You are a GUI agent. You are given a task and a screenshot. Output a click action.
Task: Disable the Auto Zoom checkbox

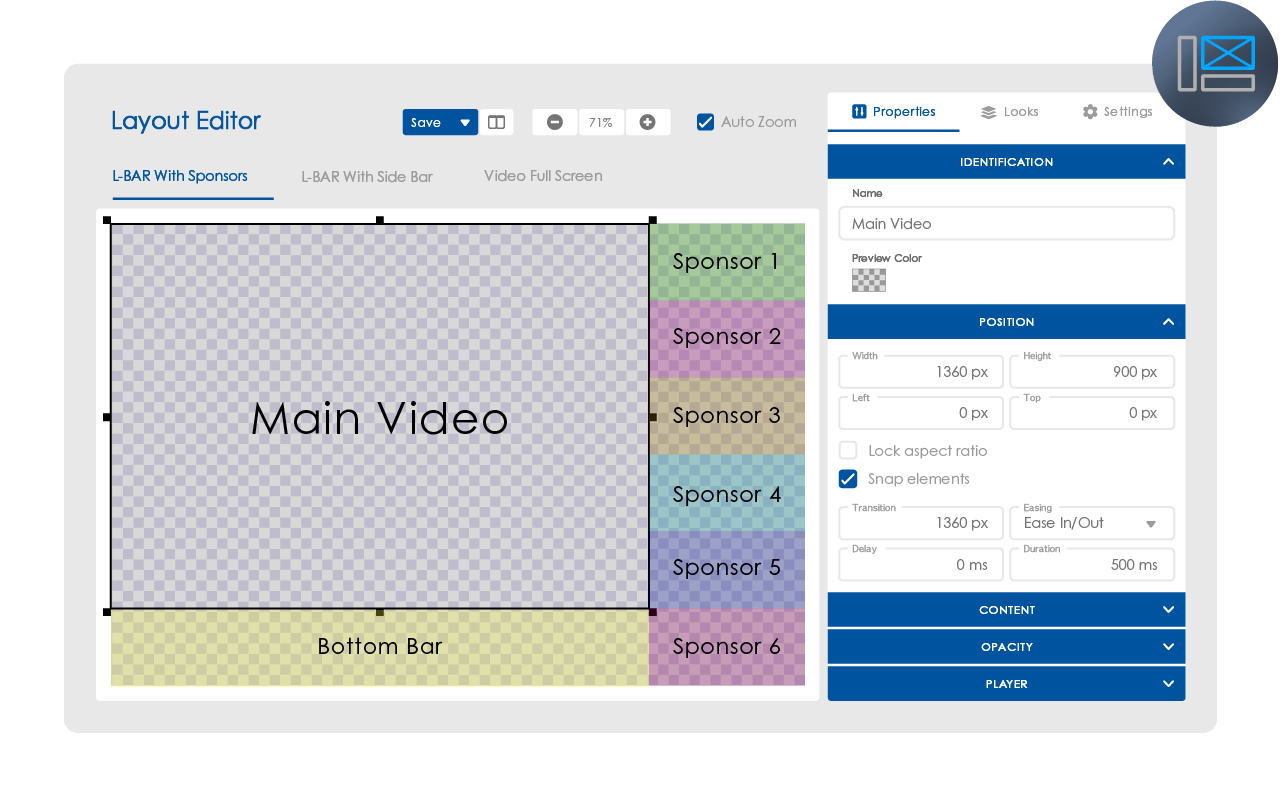click(x=705, y=121)
